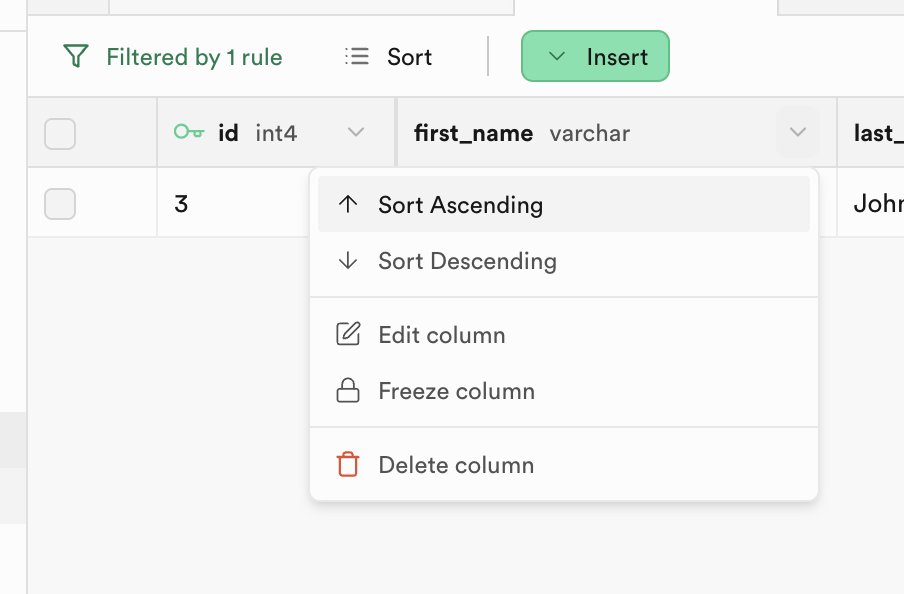Tick the select-all header checkbox
Image resolution: width=904 pixels, height=594 pixels.
coord(60,134)
